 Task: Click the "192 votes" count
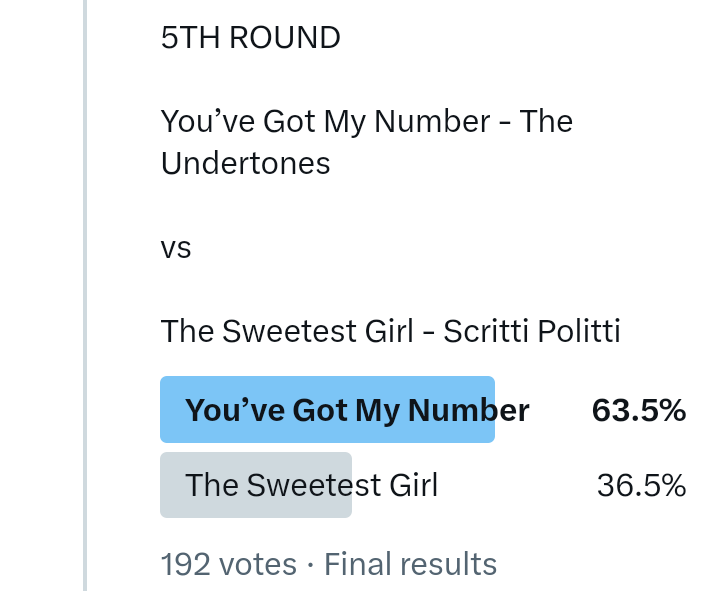click(x=229, y=564)
